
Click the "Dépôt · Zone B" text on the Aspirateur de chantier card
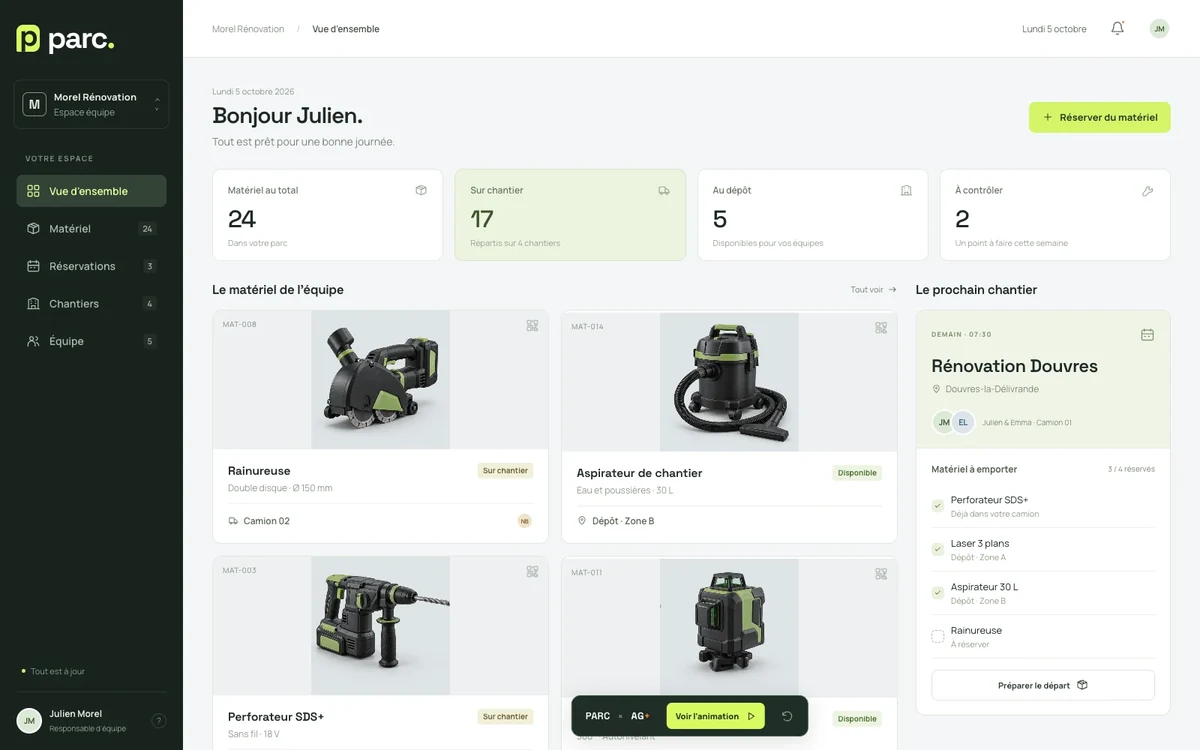tap(623, 521)
